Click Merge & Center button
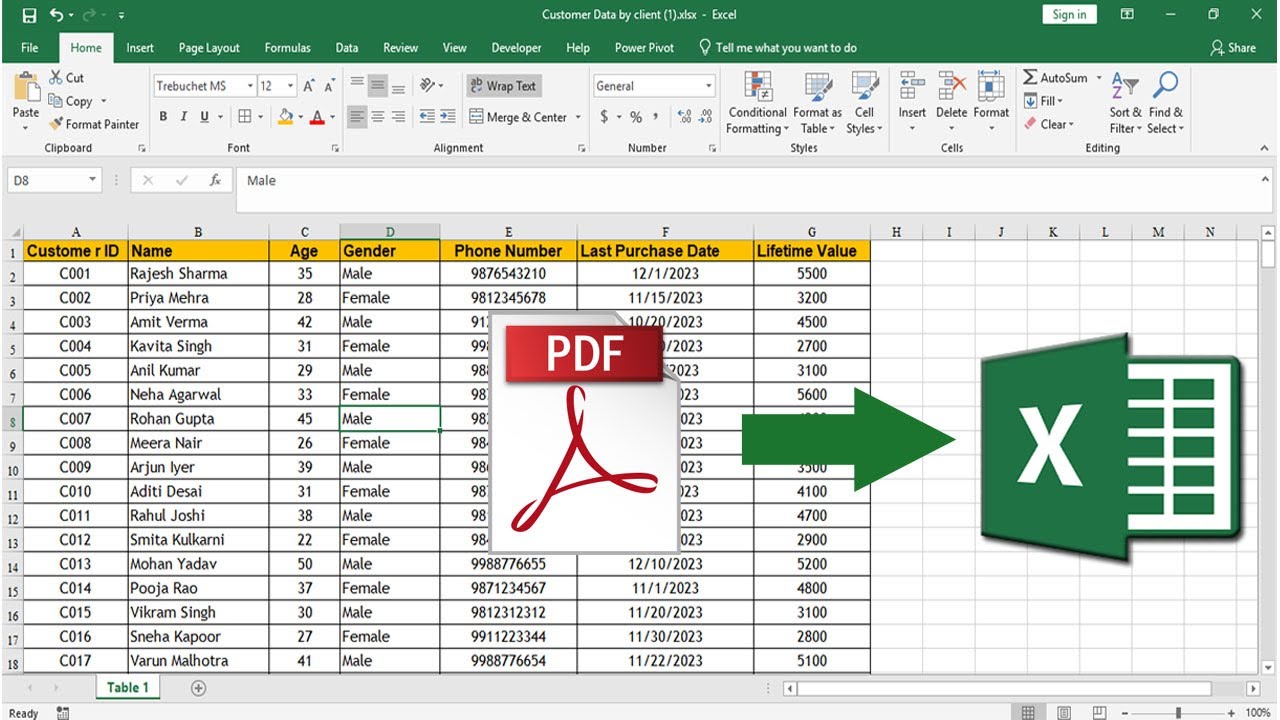1280x720 pixels. [x=518, y=117]
